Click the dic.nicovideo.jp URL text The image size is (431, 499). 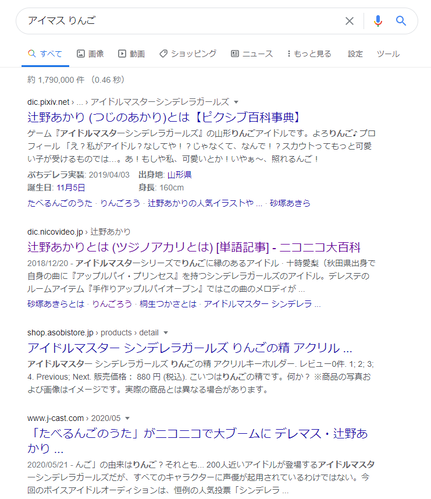coord(55,232)
